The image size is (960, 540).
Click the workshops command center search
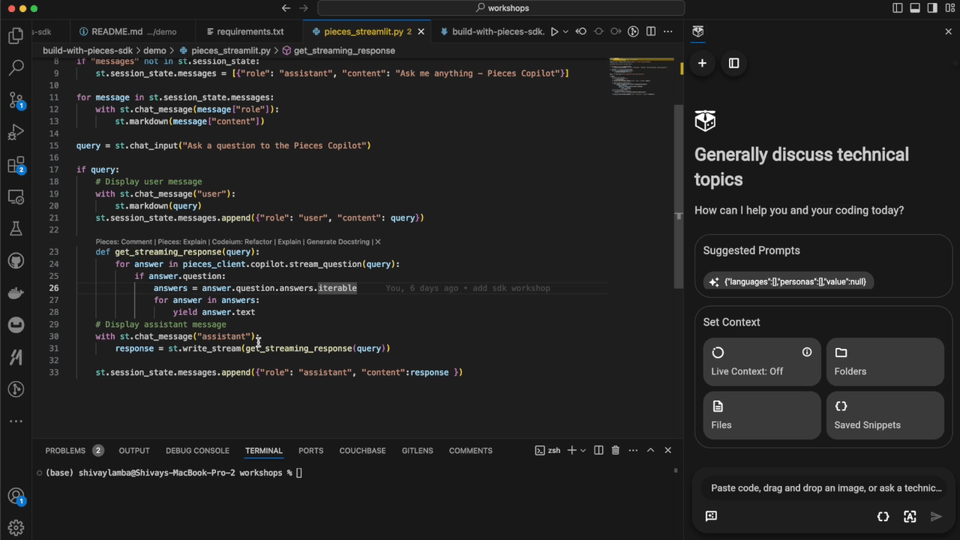click(x=501, y=8)
